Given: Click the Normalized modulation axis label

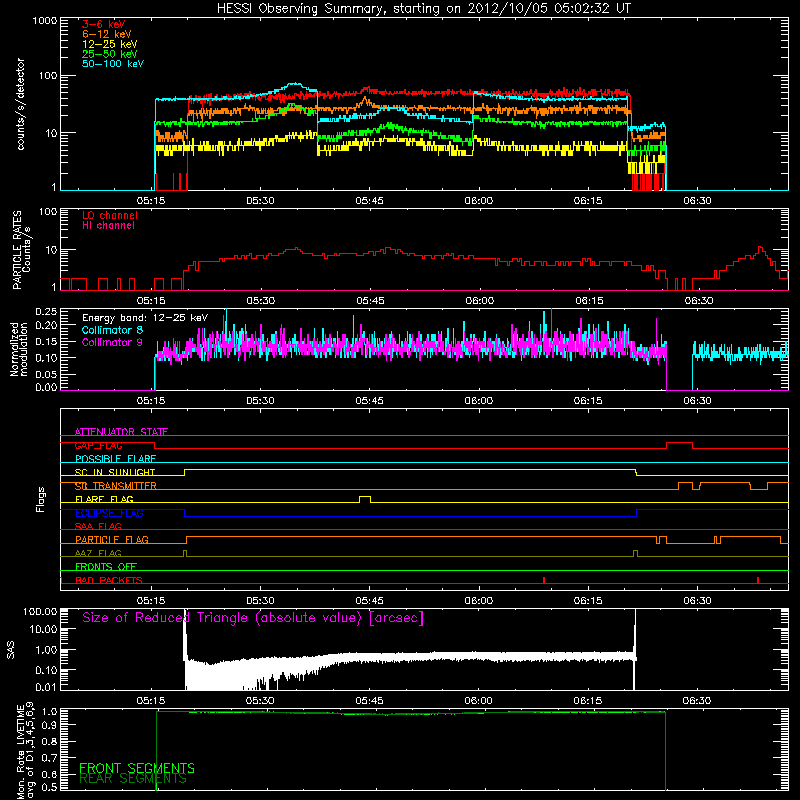Looking at the screenshot, I should pyautogui.click(x=19, y=349).
